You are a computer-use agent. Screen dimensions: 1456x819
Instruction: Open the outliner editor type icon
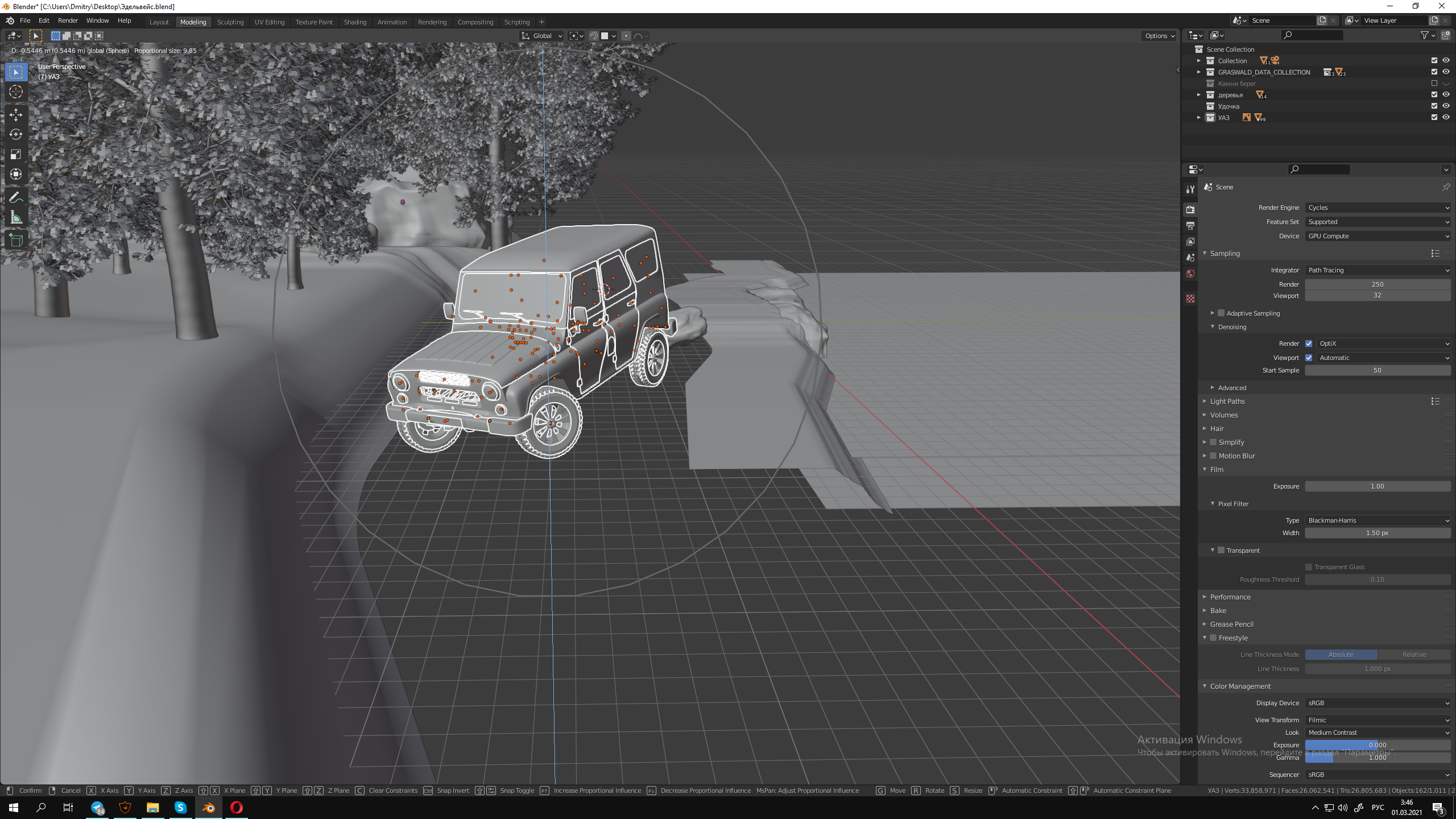point(1196,35)
